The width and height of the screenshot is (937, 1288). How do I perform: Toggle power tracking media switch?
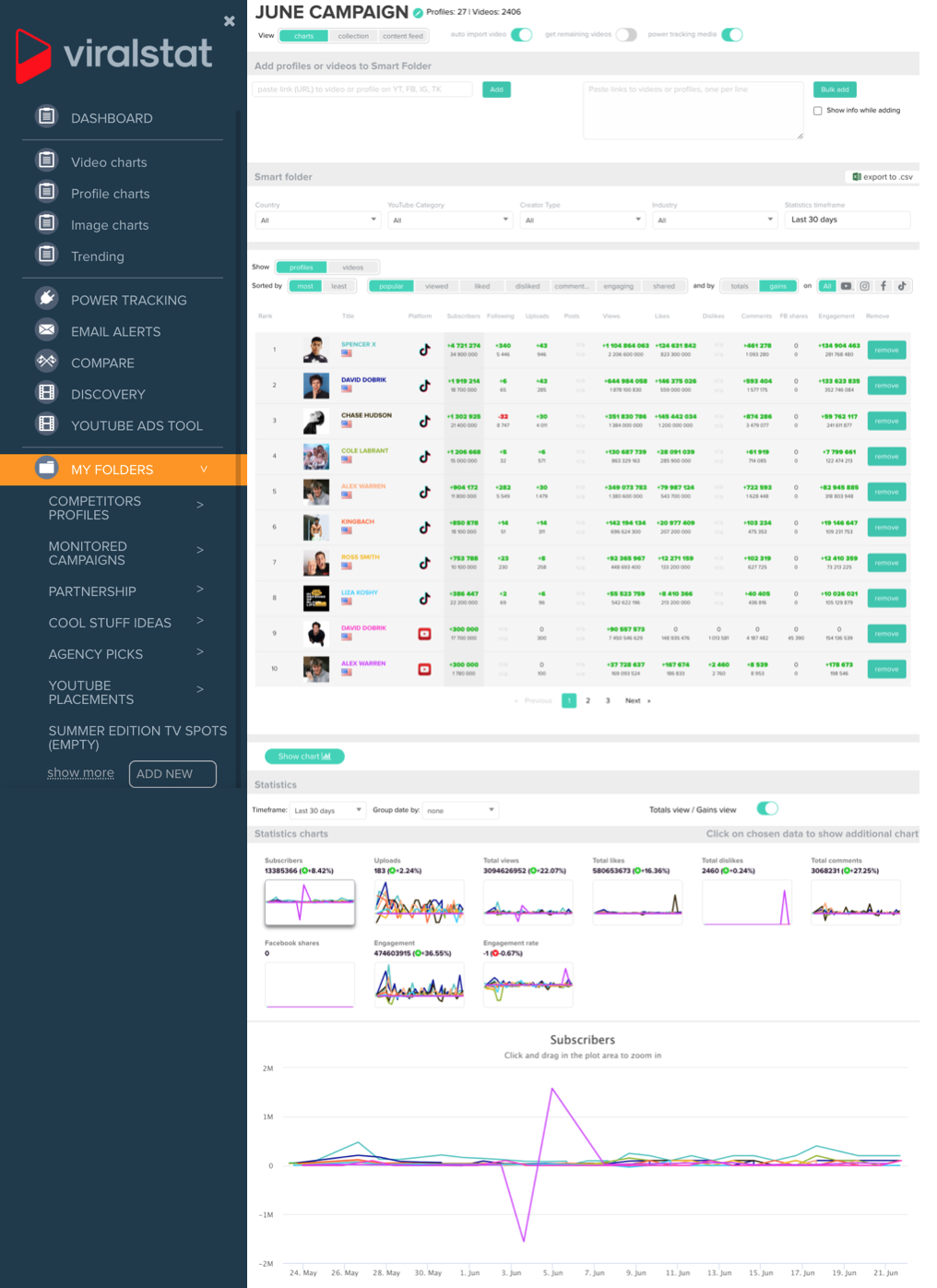click(732, 35)
